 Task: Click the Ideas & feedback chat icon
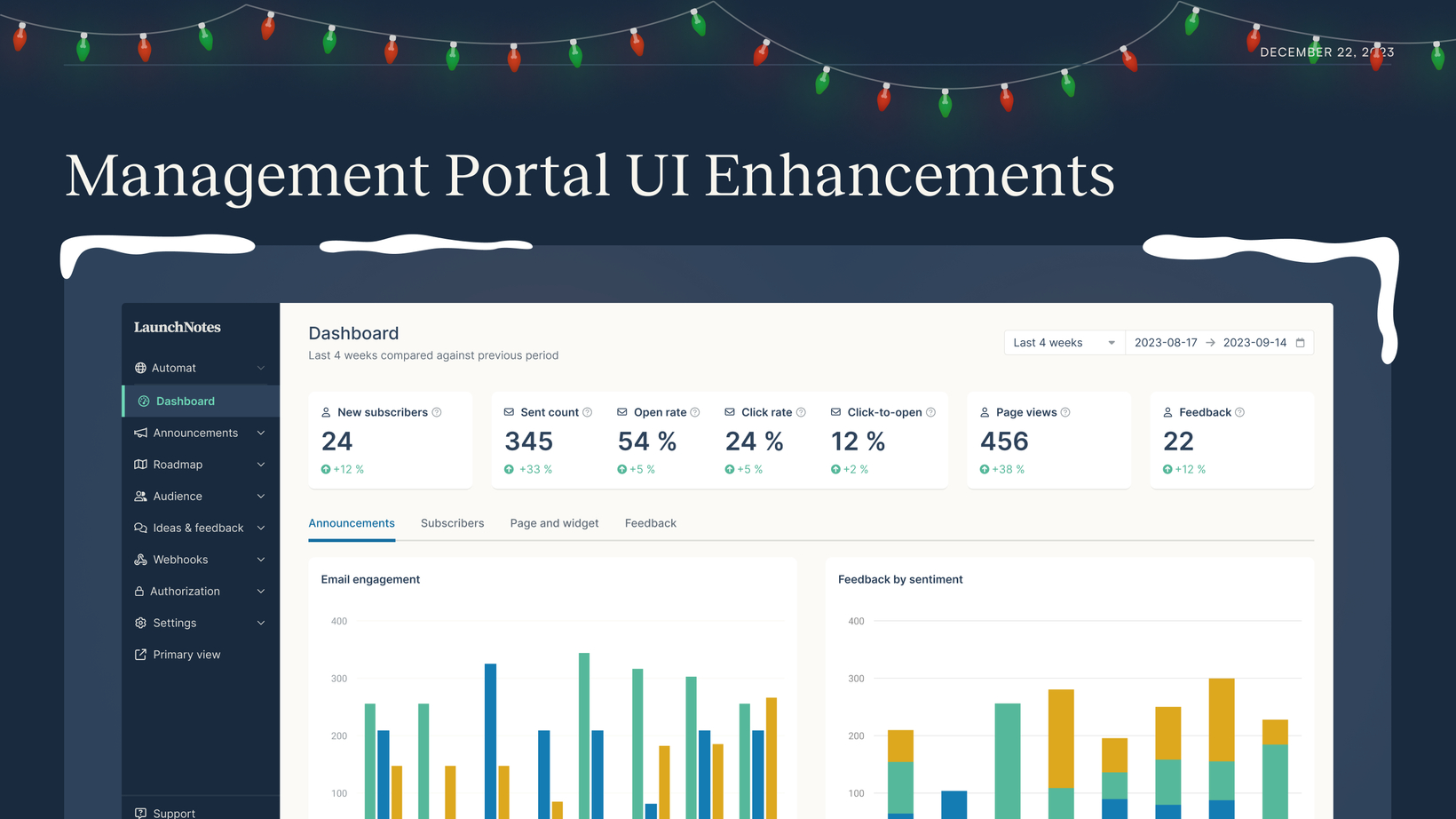(140, 528)
